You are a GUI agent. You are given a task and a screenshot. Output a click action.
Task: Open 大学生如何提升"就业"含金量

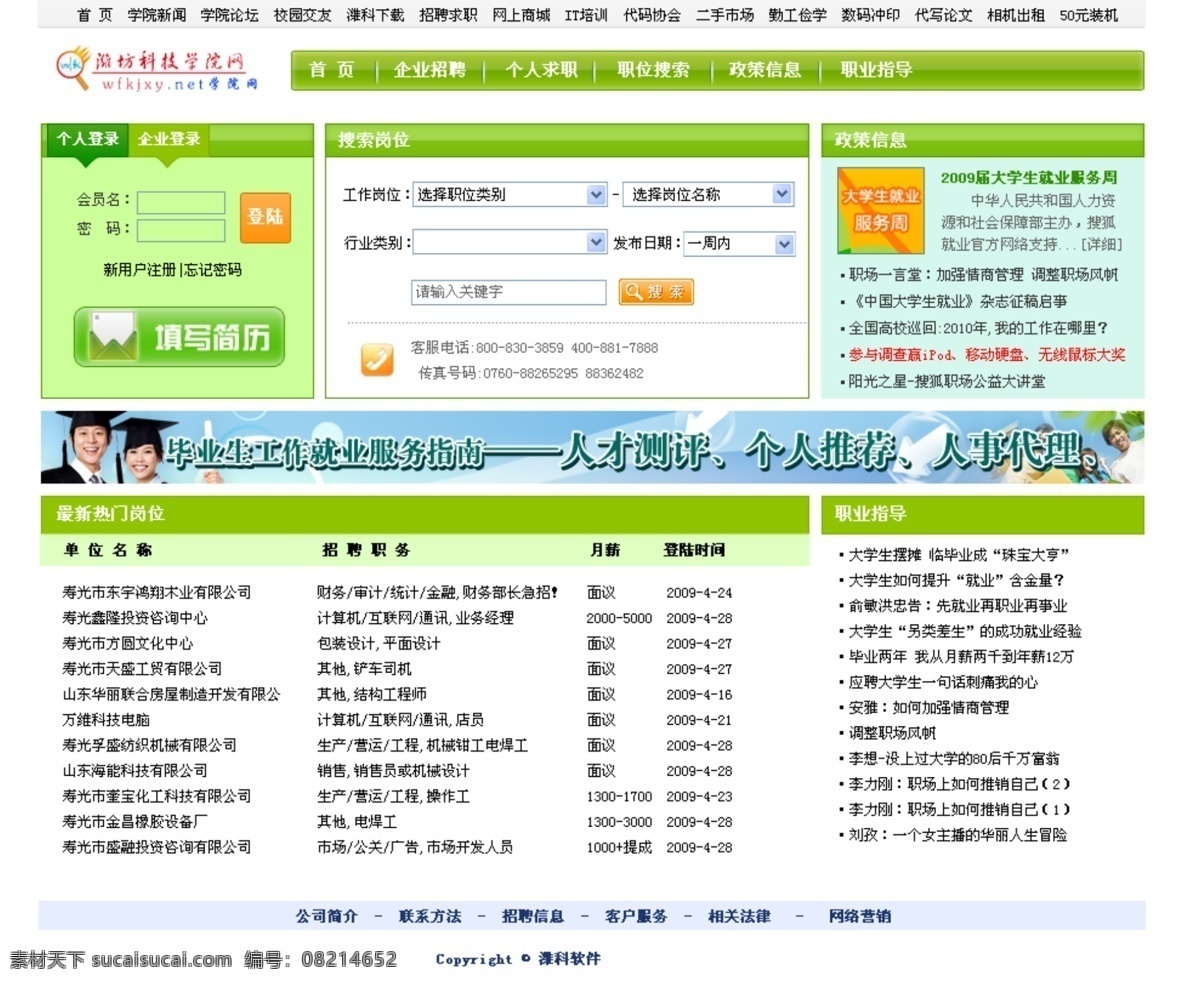click(956, 580)
